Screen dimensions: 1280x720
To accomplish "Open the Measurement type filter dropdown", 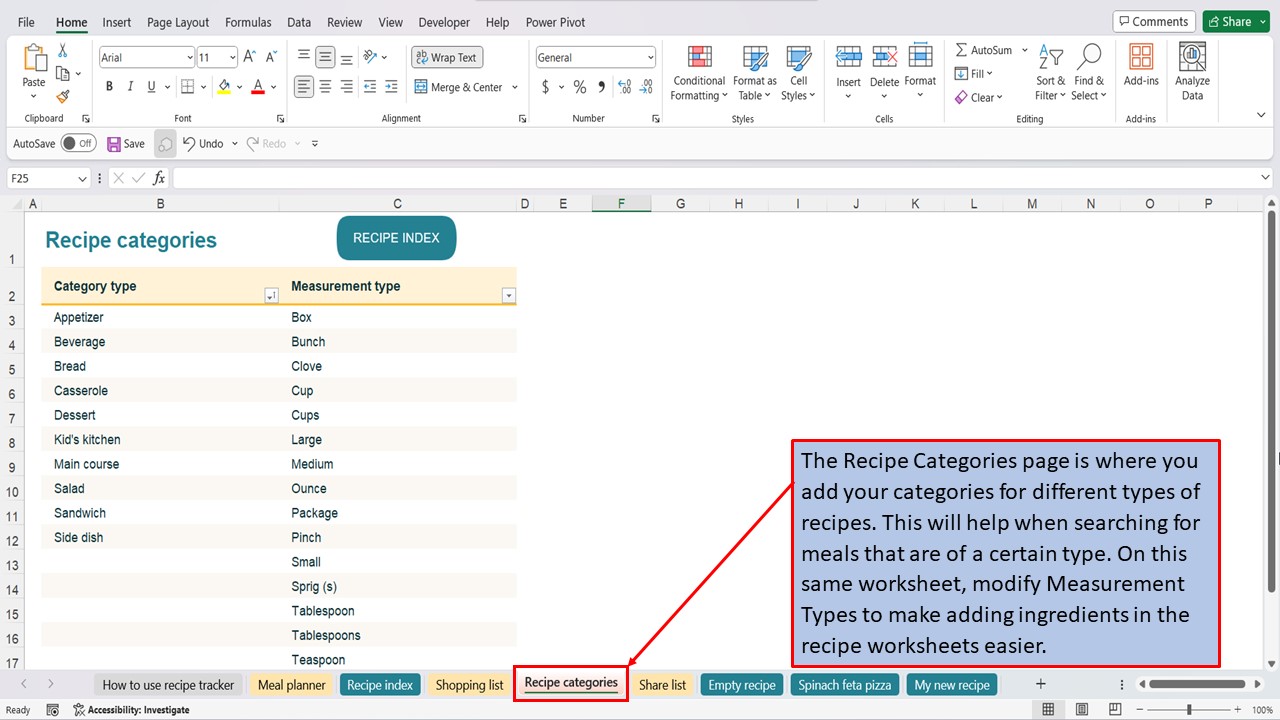I will pos(509,295).
